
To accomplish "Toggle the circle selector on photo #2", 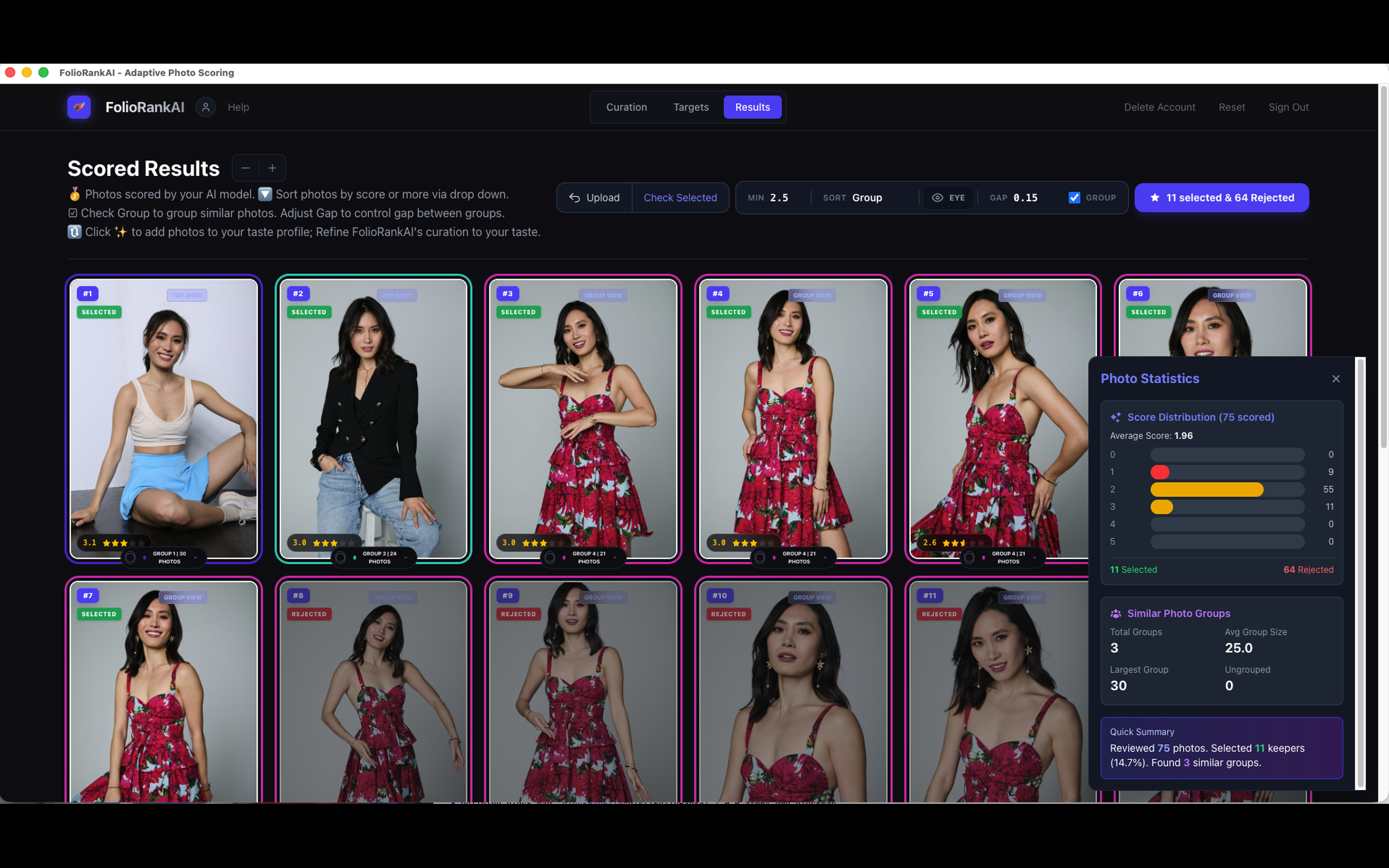I will coord(340,557).
